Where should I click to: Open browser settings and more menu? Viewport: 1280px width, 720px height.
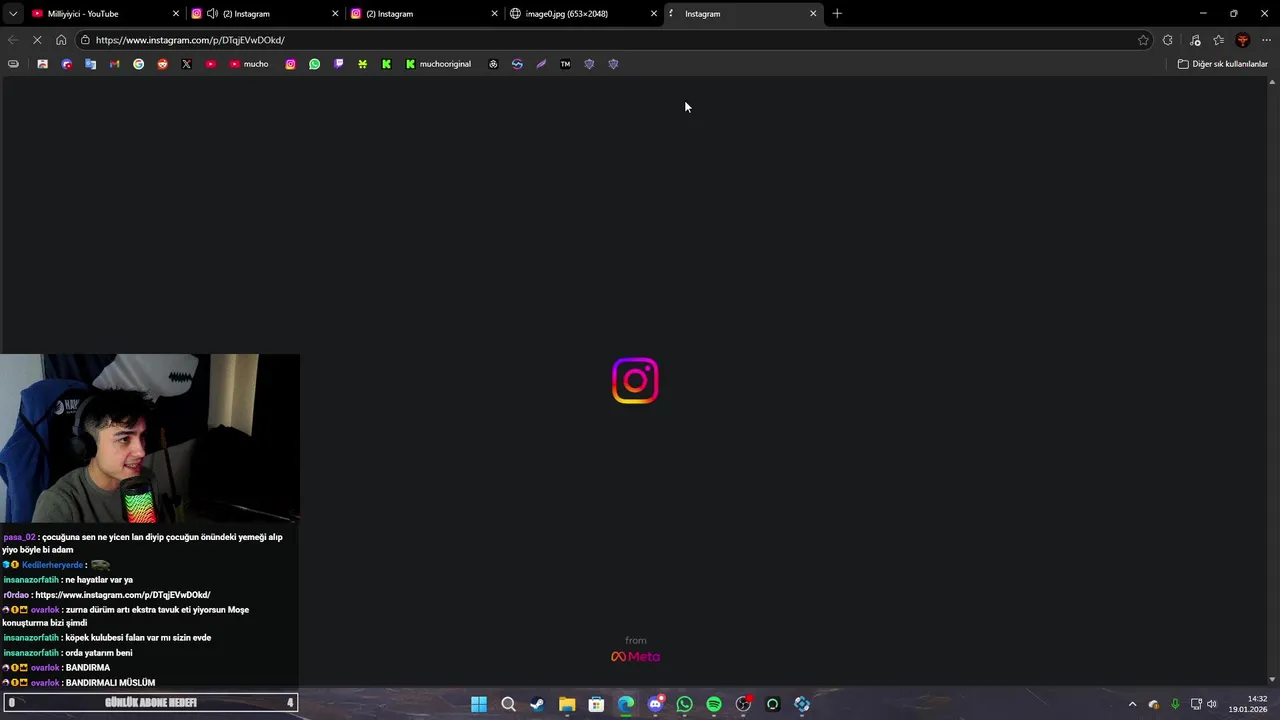pyautogui.click(x=1266, y=40)
